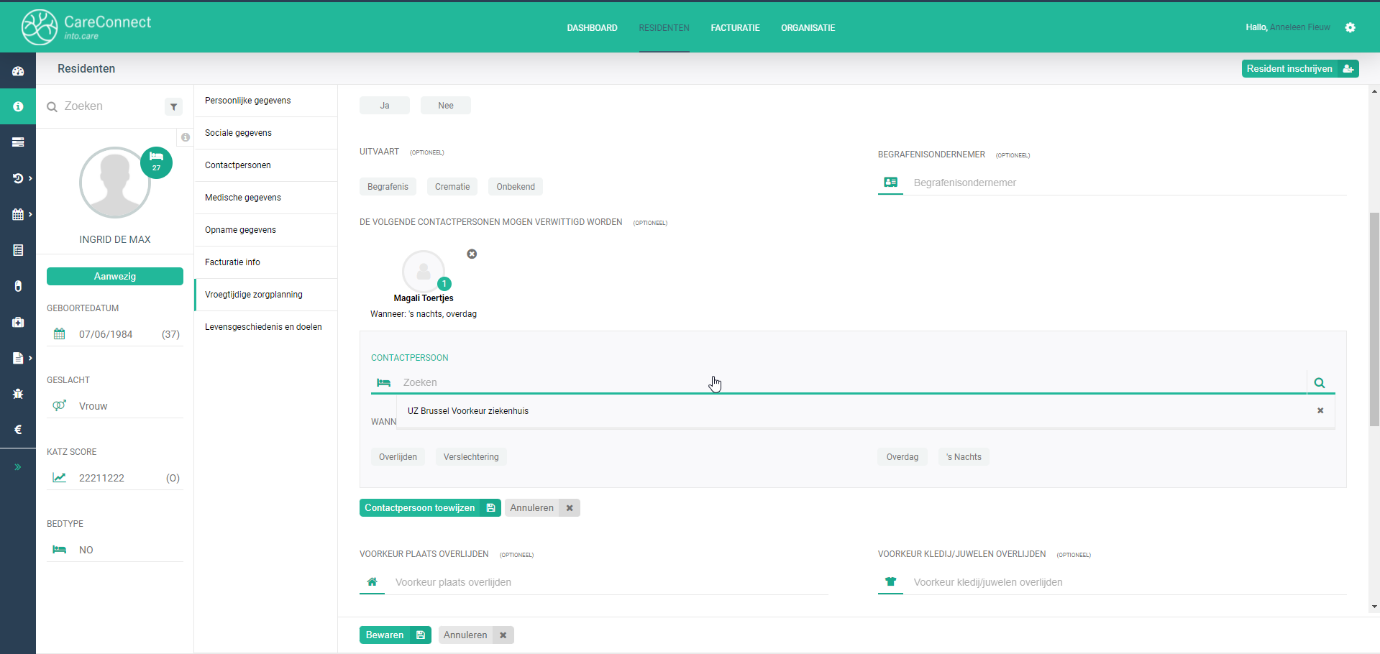This screenshot has width=1380, height=654.
Task: Open the medication pill icon in sidebar
Action: pyautogui.click(x=17, y=286)
